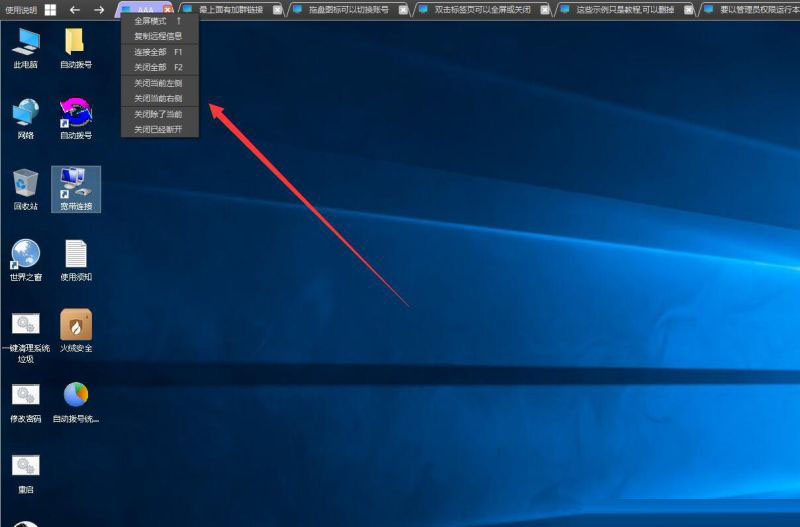Click the 使用说明 button in top bar
Viewport: 800px width, 527px height.
point(20,9)
